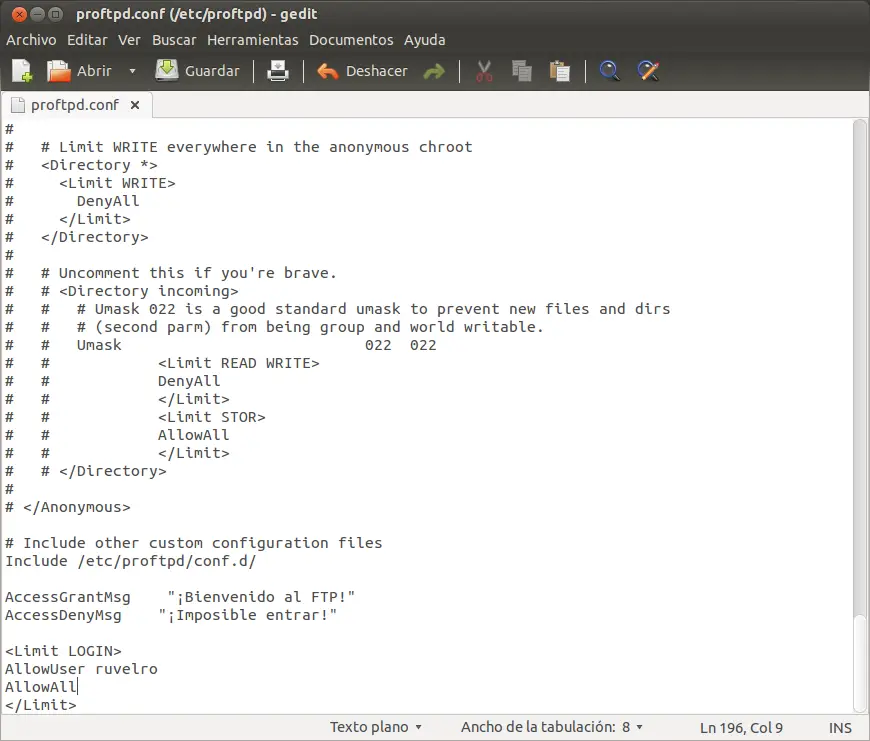Image resolution: width=870 pixels, height=741 pixels.
Task: Click the Abrir folder icon
Action: coord(58,71)
